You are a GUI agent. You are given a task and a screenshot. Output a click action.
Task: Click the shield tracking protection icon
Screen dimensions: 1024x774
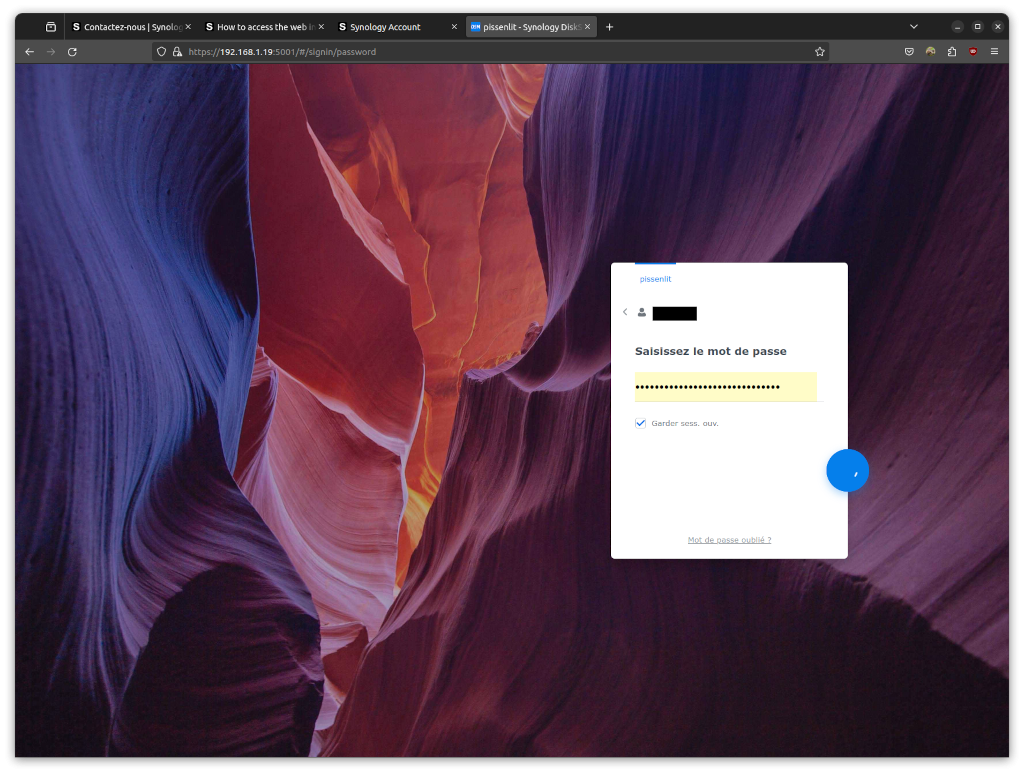pos(162,51)
